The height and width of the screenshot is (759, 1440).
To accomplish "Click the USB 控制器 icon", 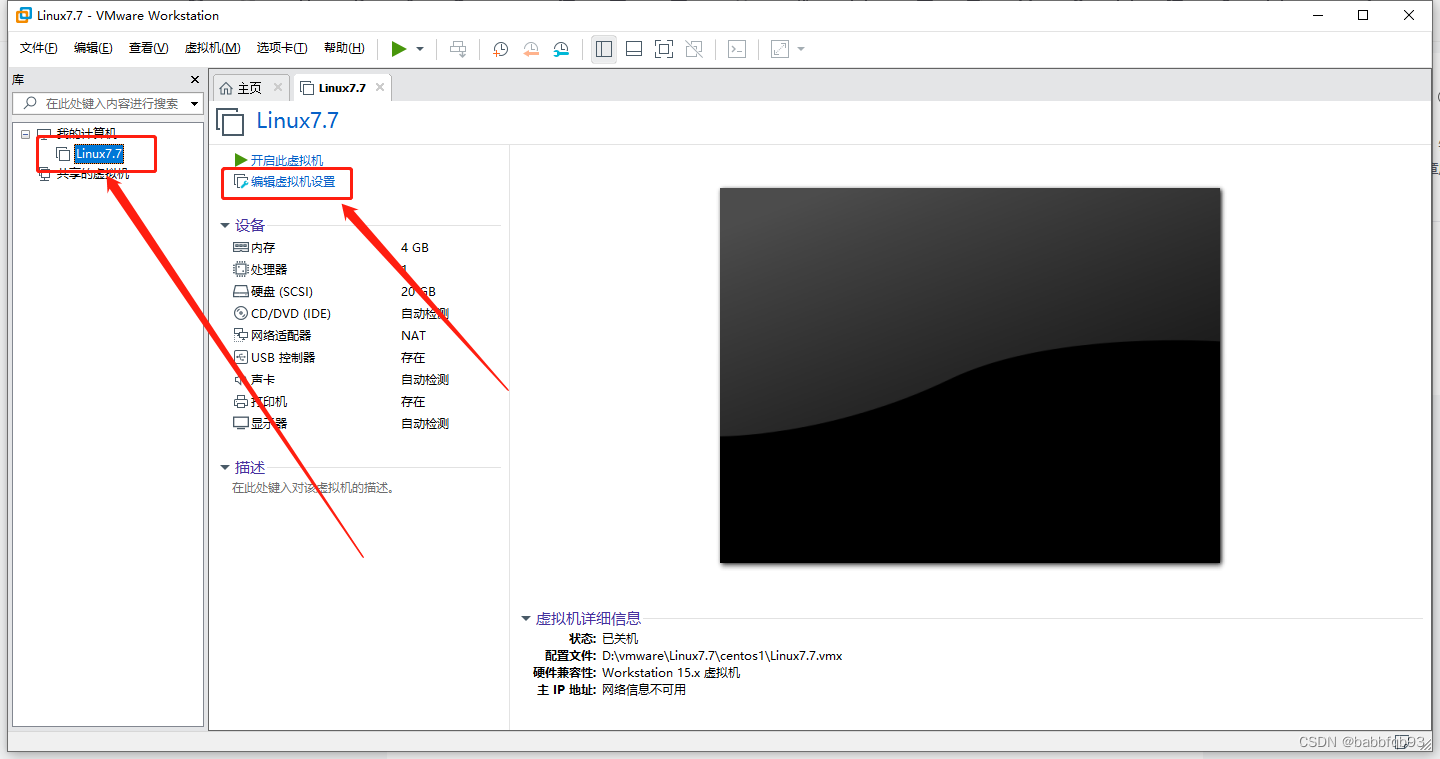I will [x=240, y=357].
